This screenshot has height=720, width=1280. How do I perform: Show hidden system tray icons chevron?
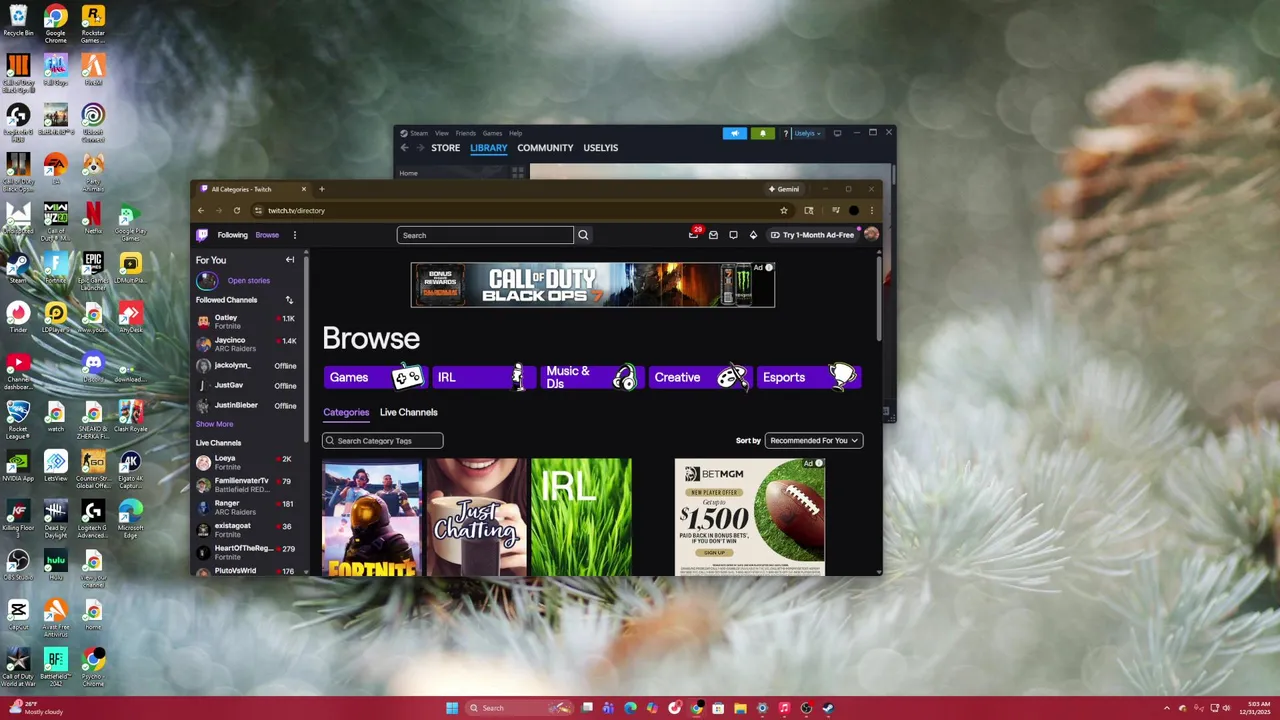click(1167, 708)
